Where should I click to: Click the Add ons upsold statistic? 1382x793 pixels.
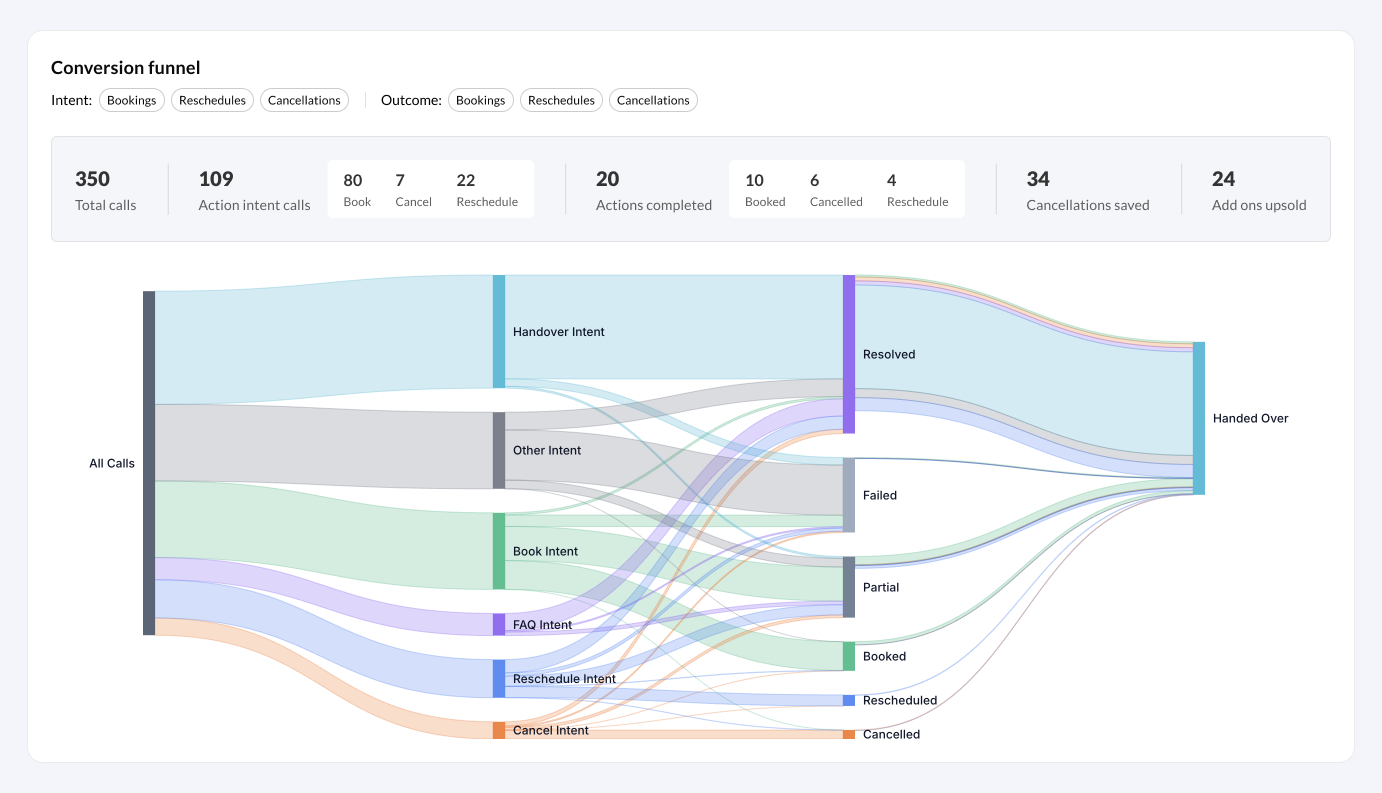(1258, 190)
